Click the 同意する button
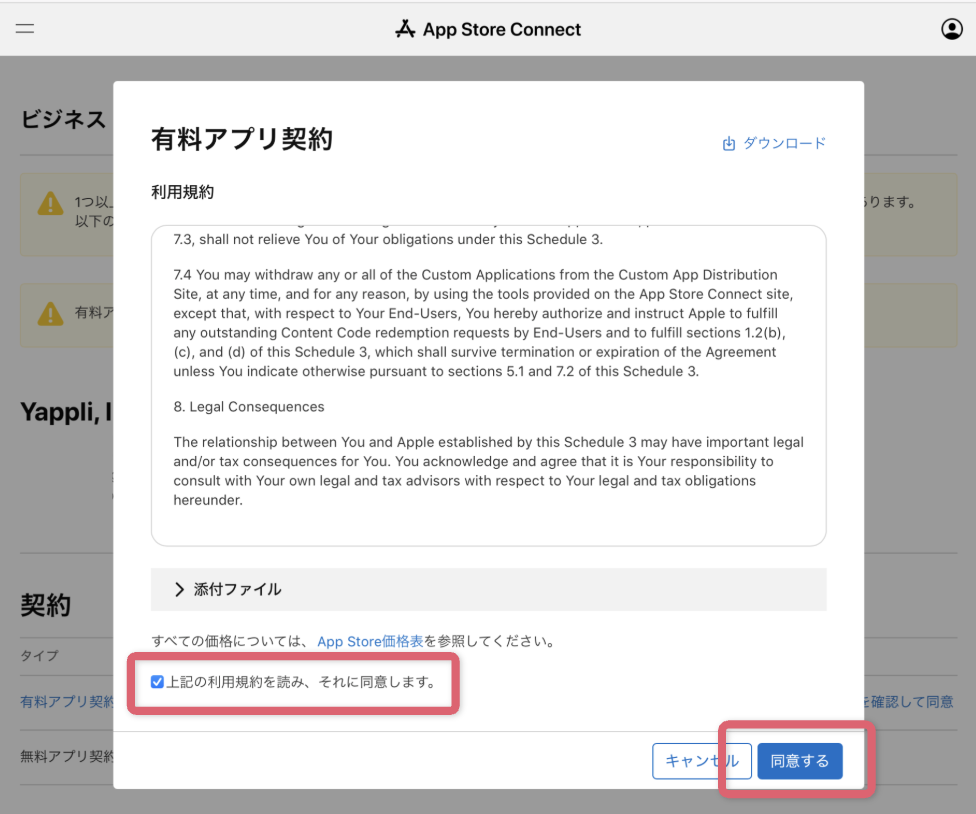The height and width of the screenshot is (814, 976). (x=800, y=761)
